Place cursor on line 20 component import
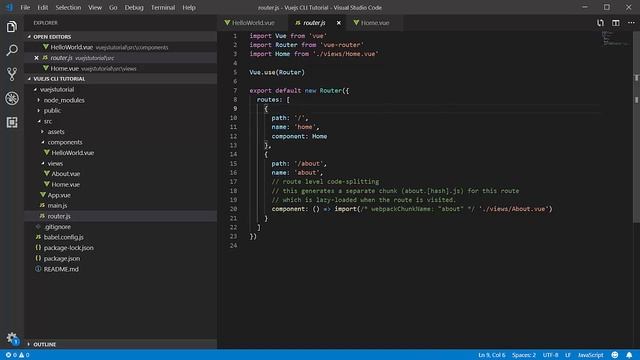This screenshot has width=640, height=360. point(412,209)
